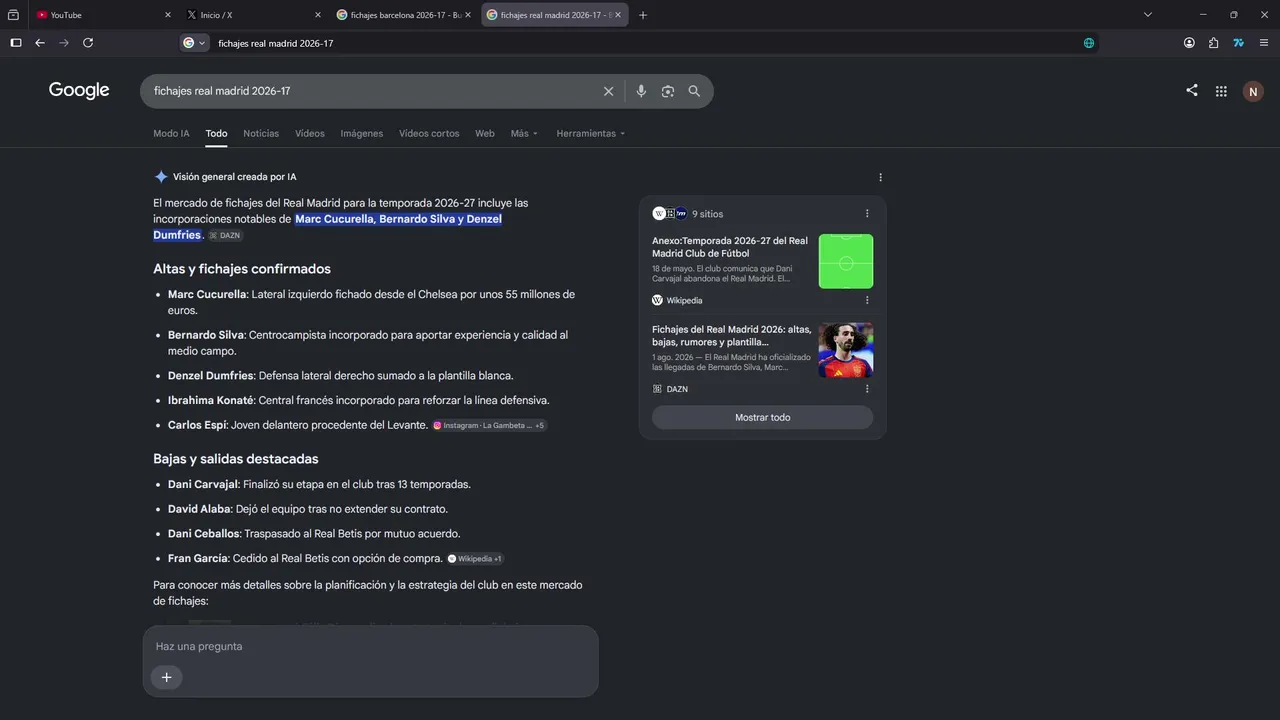The image size is (1280, 720).
Task: Expand the Herramientas dropdown
Action: (x=591, y=133)
